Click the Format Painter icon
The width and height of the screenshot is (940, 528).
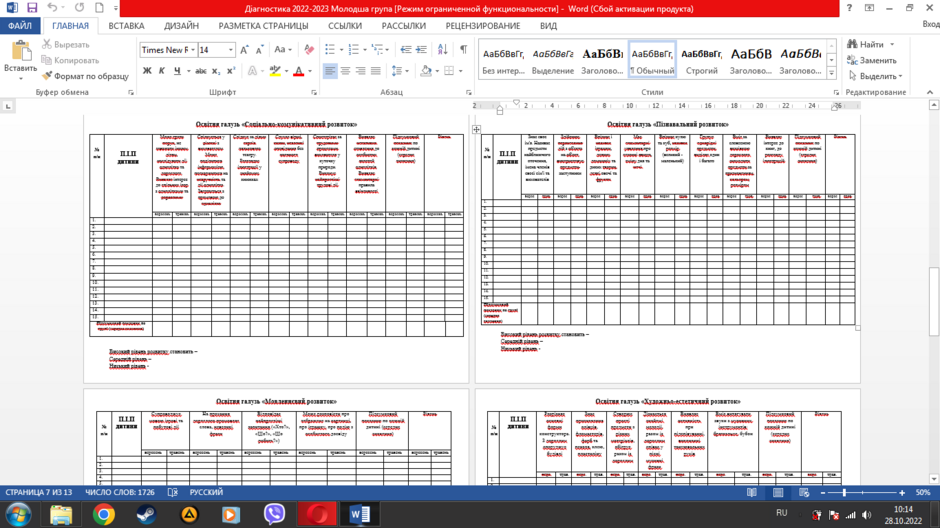pyautogui.click(x=47, y=76)
